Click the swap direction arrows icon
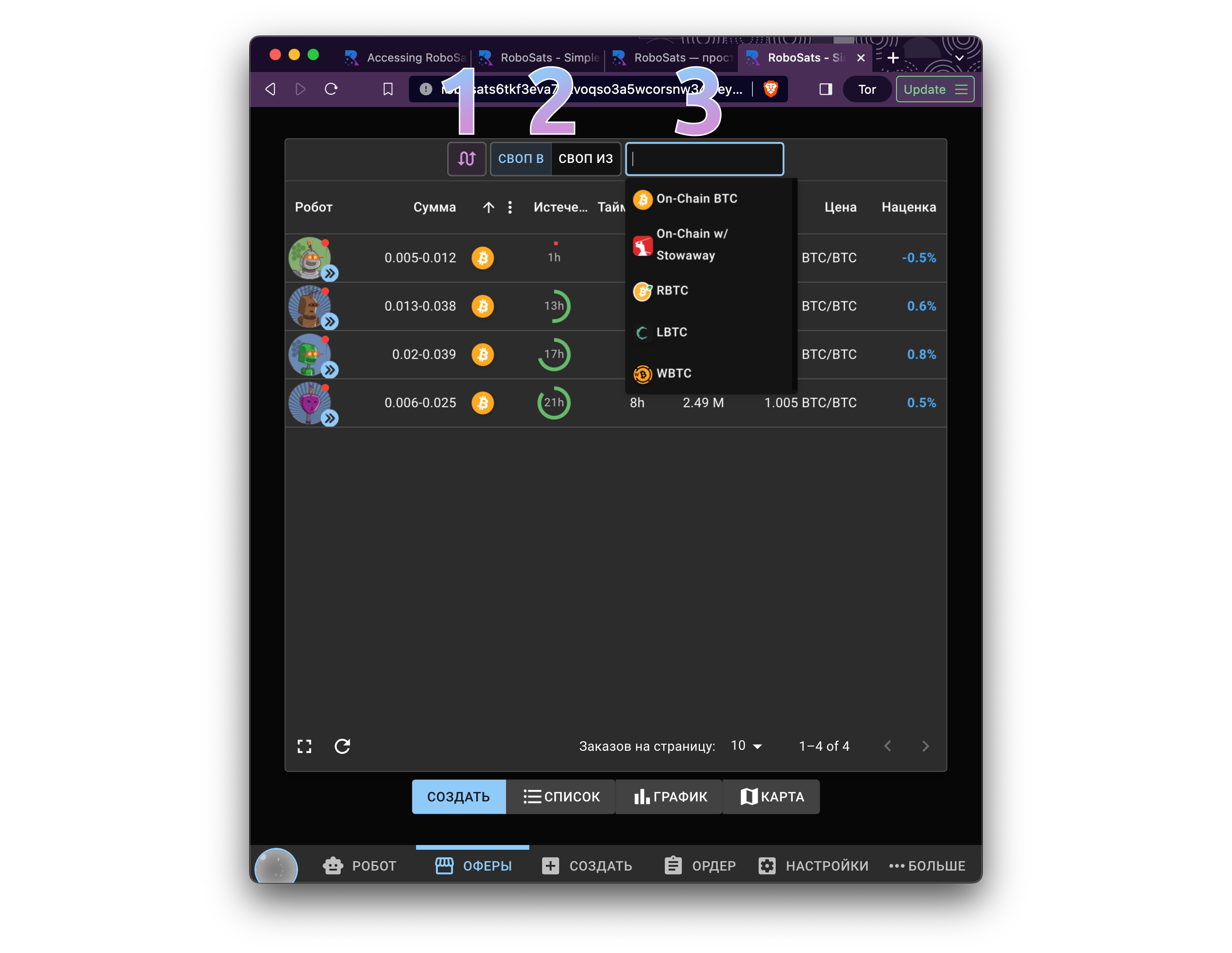 tap(467, 159)
